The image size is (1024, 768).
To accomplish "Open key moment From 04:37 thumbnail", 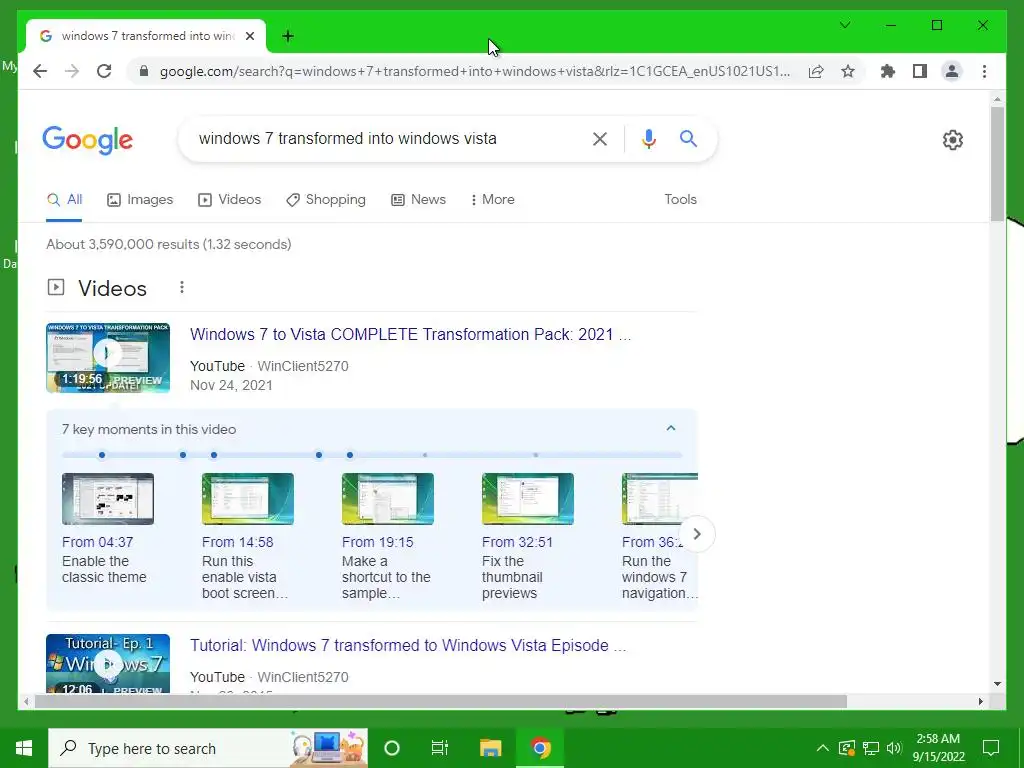I will click(x=108, y=499).
